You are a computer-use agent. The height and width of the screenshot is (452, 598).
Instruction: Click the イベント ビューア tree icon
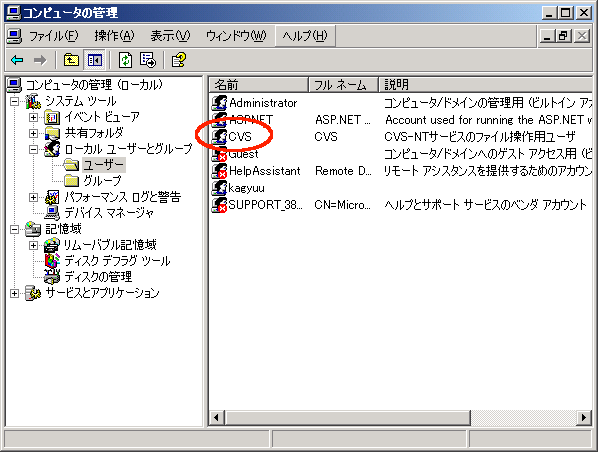52,117
